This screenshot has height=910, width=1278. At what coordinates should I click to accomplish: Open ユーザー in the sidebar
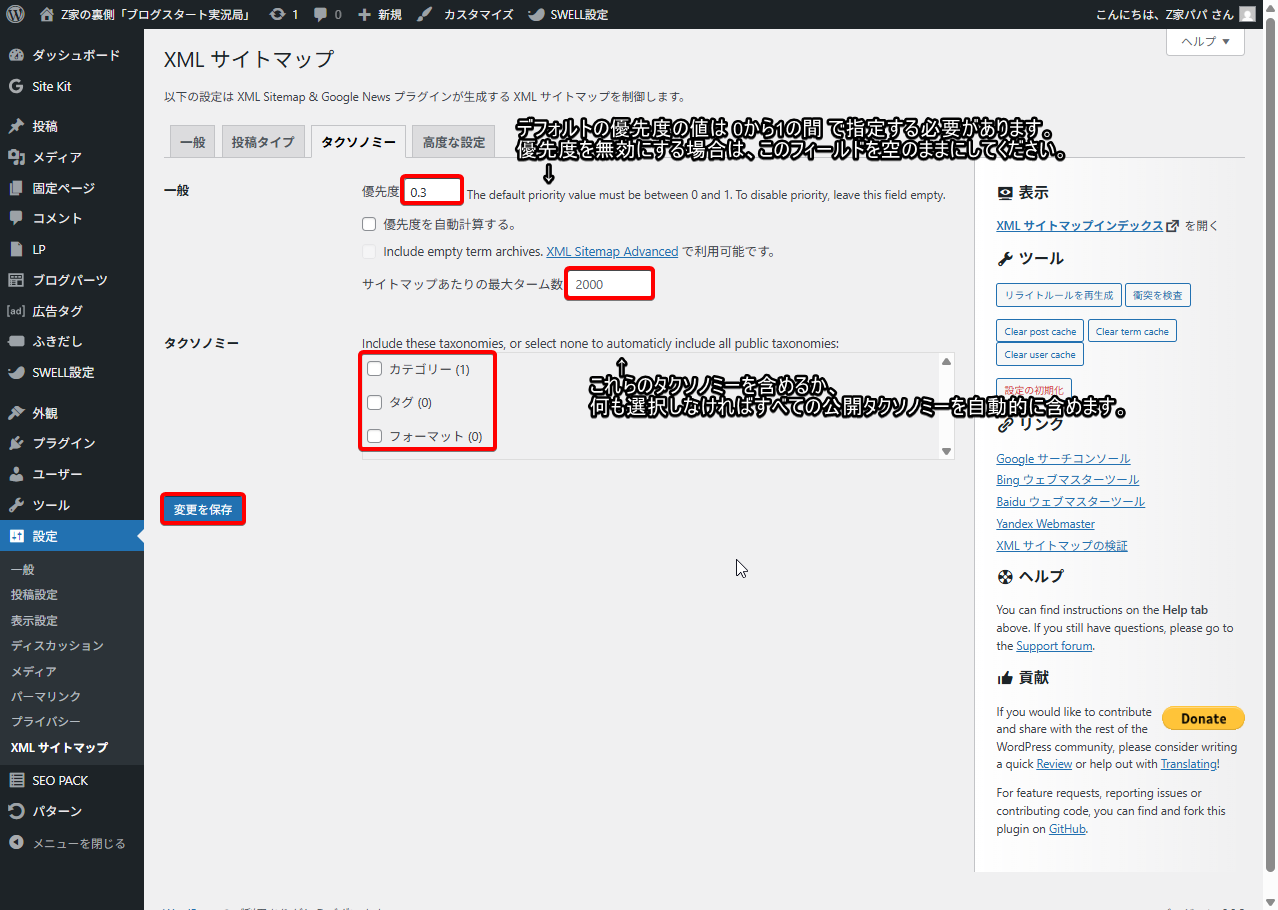[x=72, y=474]
